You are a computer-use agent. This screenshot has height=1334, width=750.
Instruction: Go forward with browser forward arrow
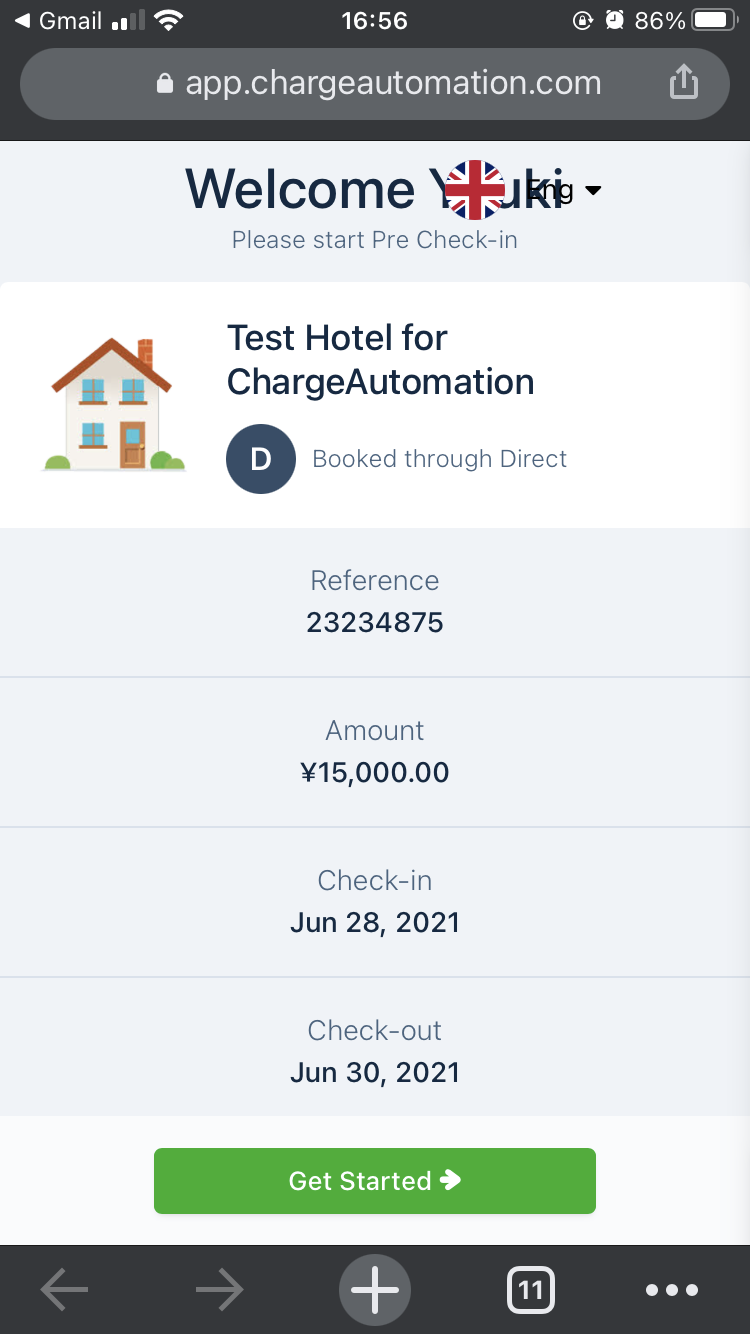point(219,1291)
